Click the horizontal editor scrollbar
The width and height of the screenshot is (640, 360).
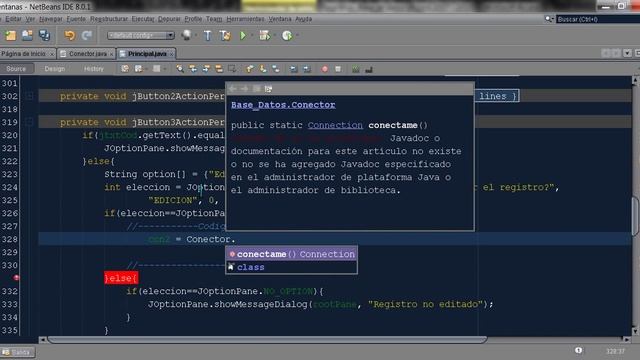pyautogui.click(x=267, y=340)
